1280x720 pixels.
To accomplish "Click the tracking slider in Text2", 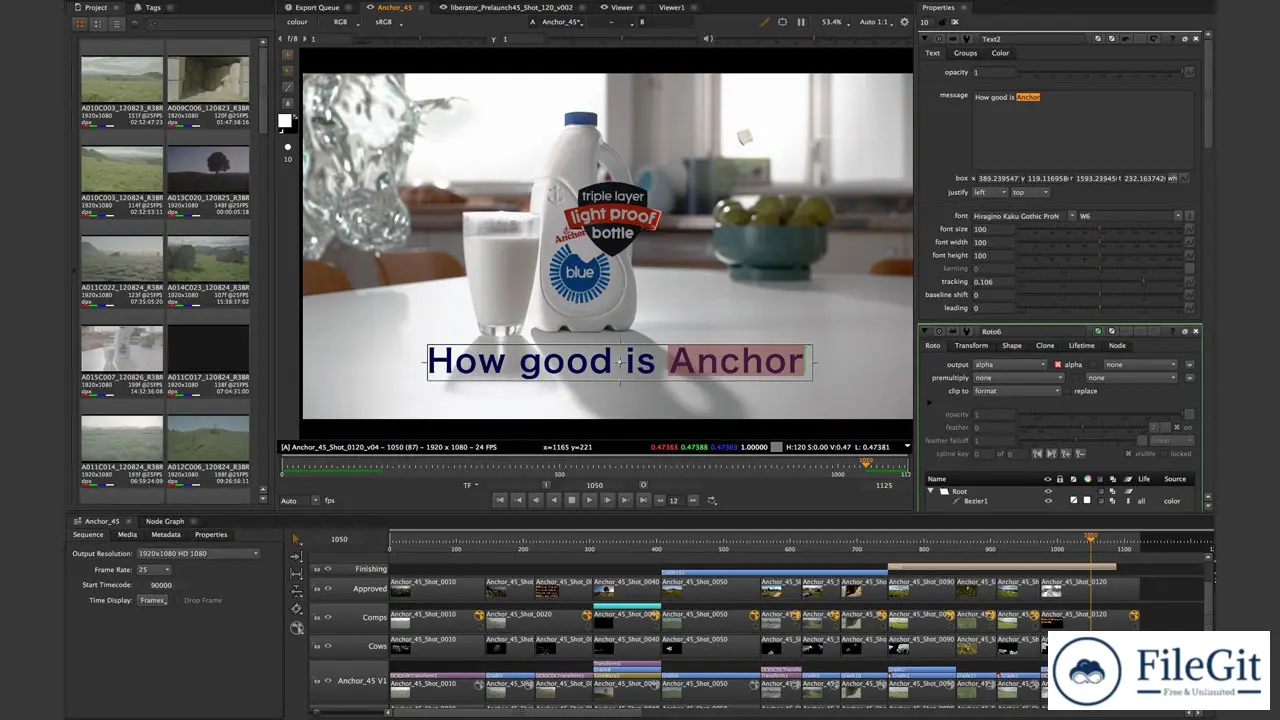I will 1099,281.
